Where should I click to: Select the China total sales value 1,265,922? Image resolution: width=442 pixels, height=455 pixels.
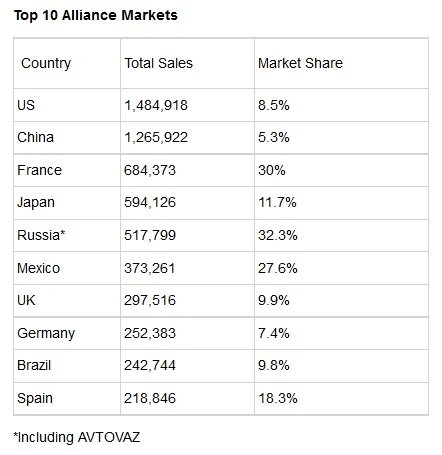coord(156,137)
